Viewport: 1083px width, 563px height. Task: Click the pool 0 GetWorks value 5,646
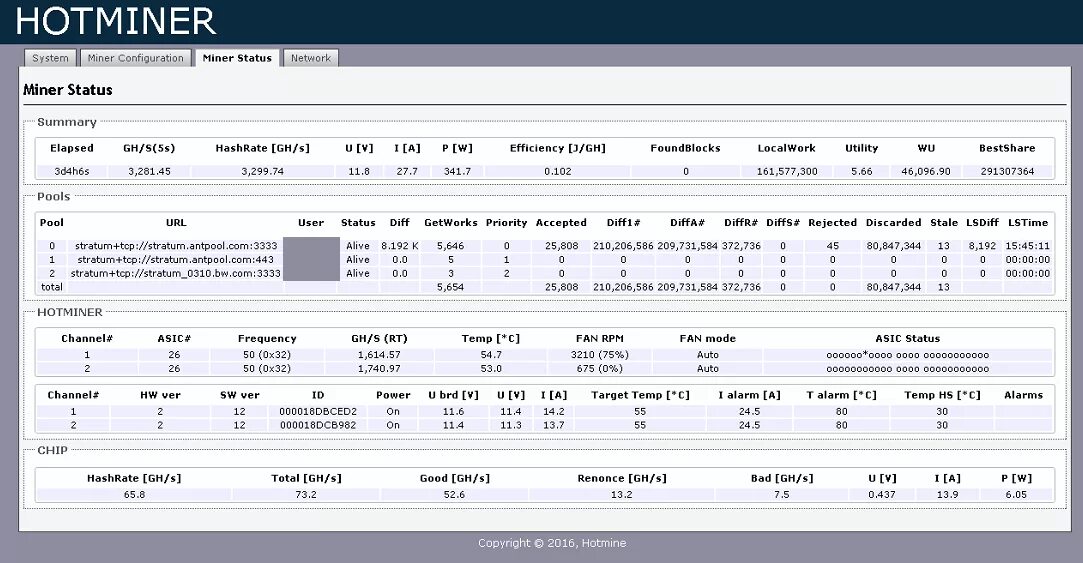pos(450,246)
